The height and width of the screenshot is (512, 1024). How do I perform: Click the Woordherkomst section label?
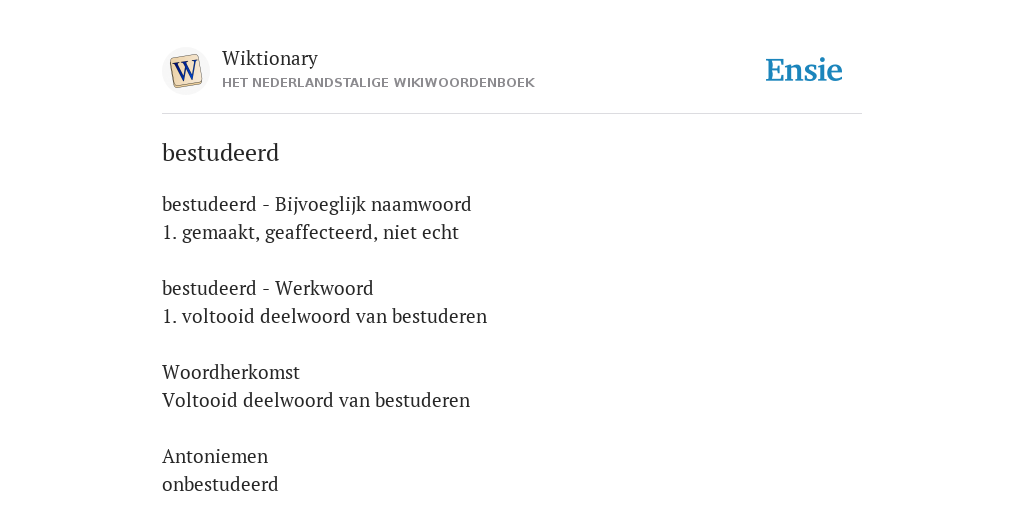[231, 372]
